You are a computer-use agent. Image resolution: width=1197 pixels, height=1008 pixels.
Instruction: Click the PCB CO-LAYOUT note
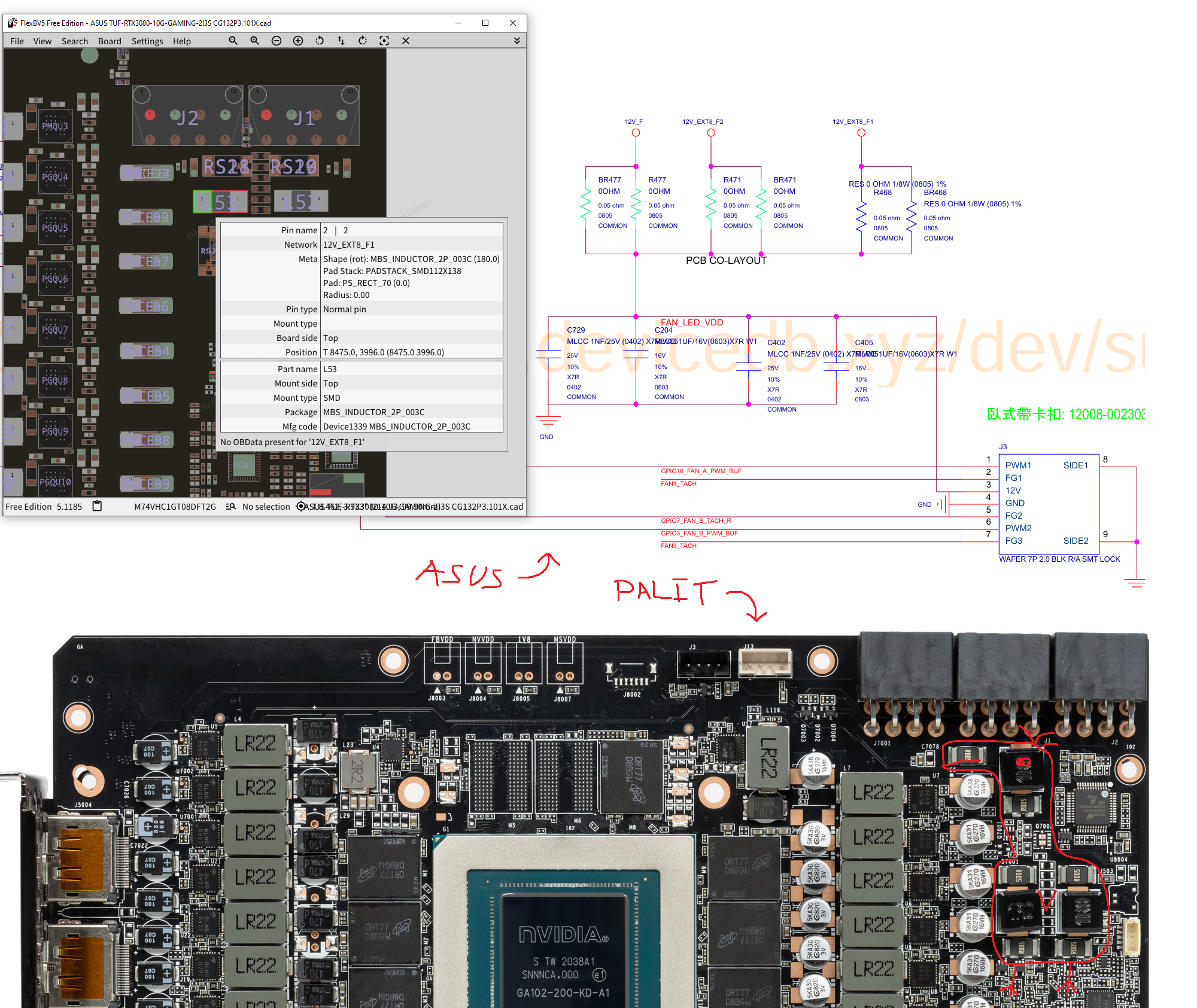coord(727,260)
